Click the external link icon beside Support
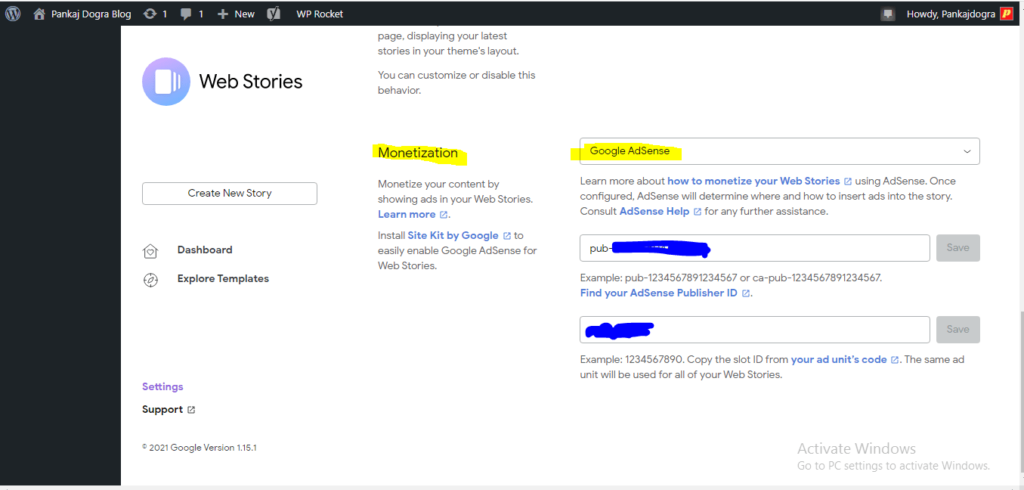Viewport: 1024px width, 490px height. 191,410
